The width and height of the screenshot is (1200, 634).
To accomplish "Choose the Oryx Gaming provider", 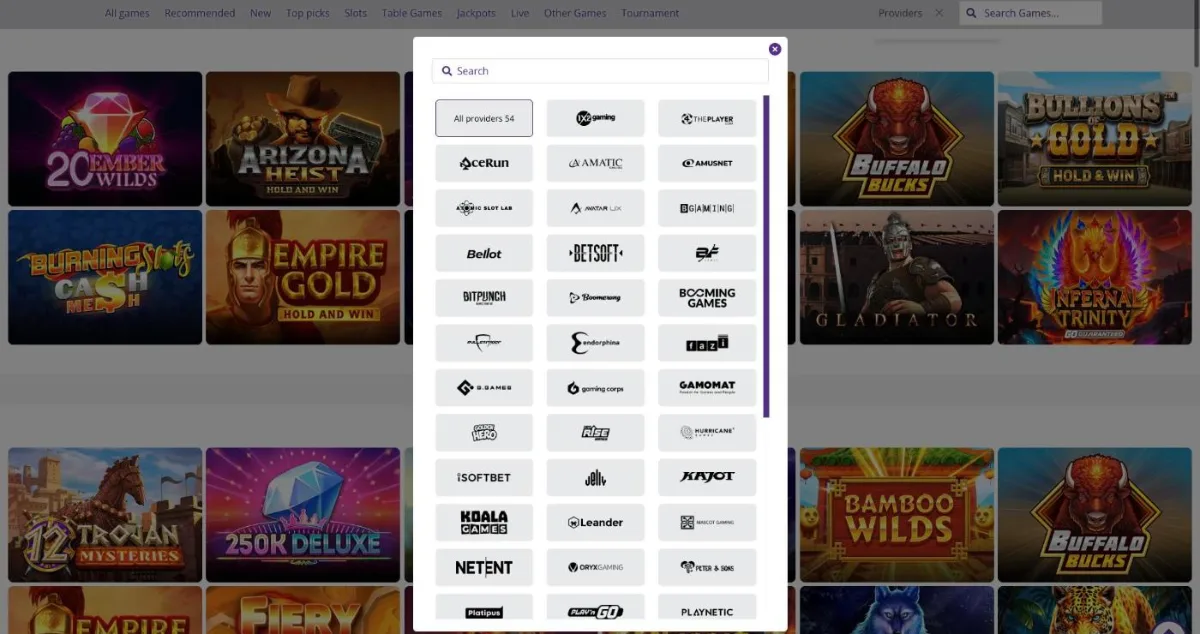I will pos(596,568).
